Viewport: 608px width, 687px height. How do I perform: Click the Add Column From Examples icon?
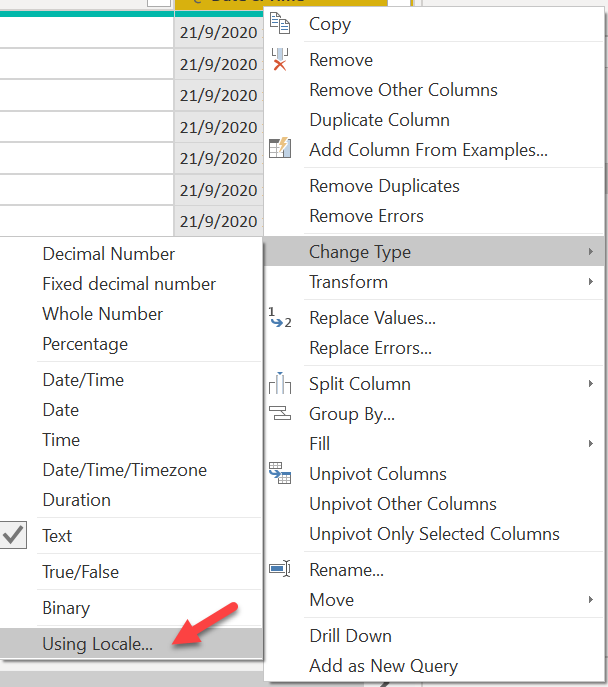279,149
